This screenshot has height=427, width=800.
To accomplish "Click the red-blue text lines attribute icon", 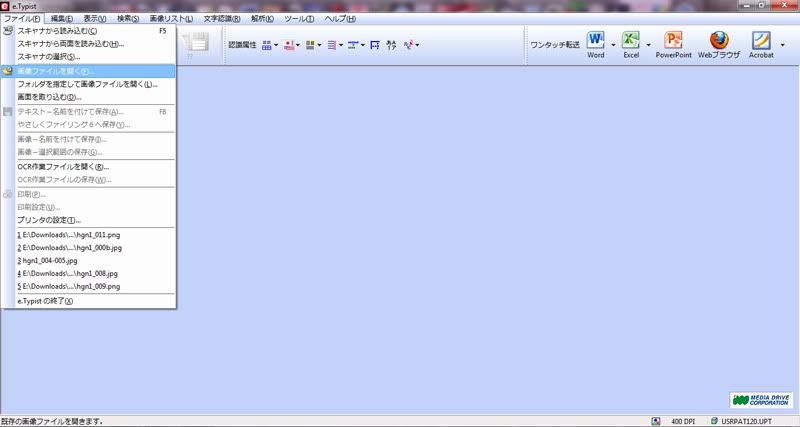I will pyautogui.click(x=332, y=45).
